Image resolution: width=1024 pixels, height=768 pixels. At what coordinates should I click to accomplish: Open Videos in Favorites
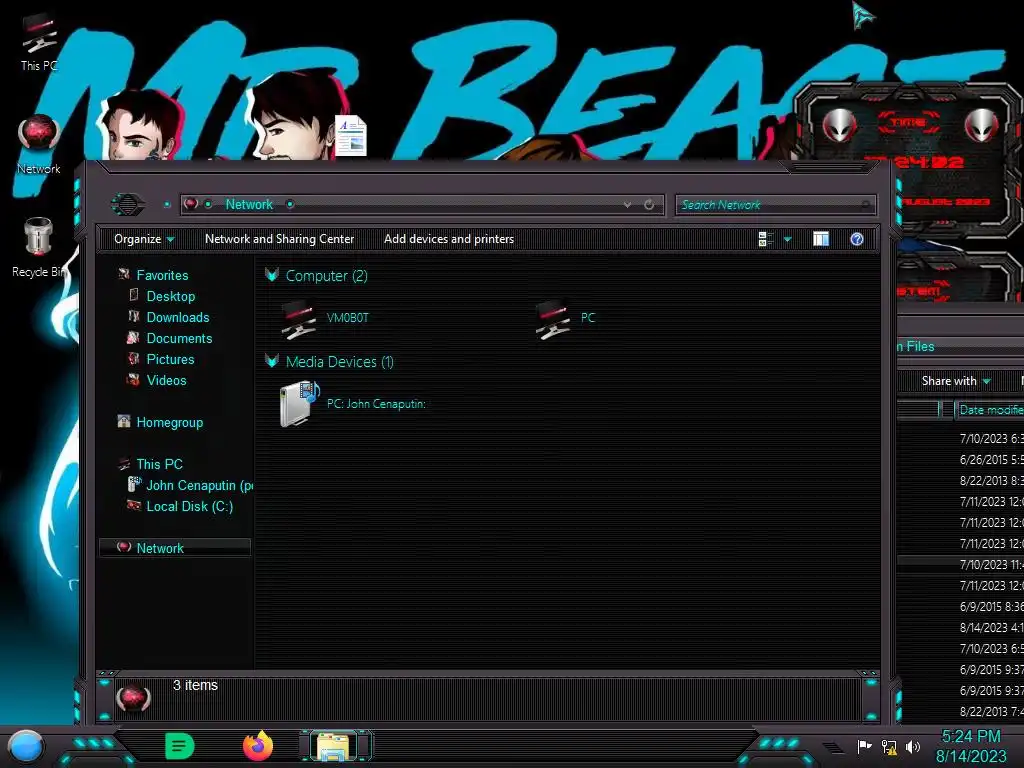coord(166,380)
